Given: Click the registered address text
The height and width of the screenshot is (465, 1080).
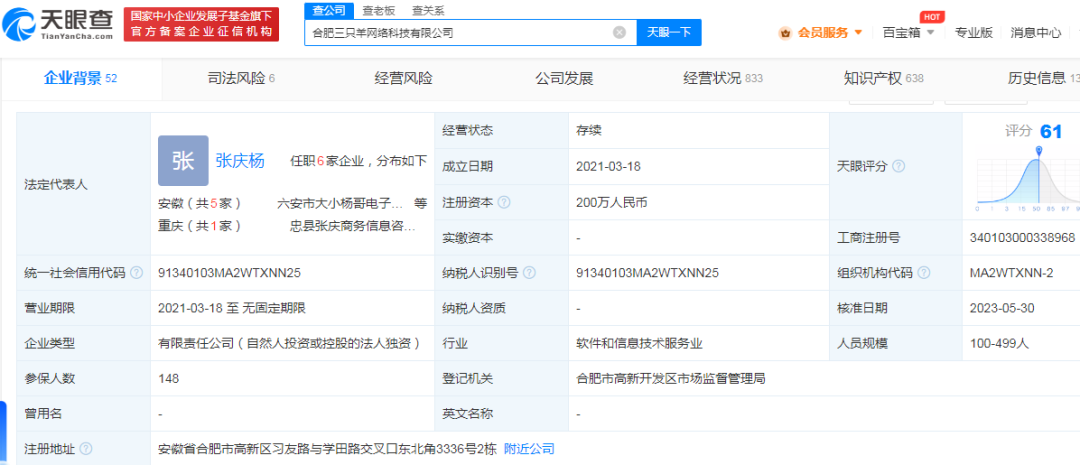Looking at the screenshot, I should point(327,449).
